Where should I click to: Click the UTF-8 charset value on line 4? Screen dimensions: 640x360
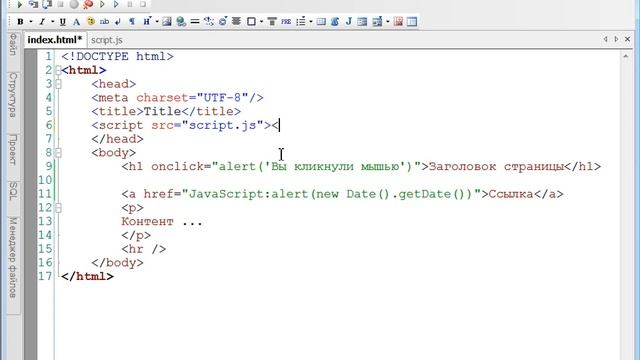coord(222,98)
